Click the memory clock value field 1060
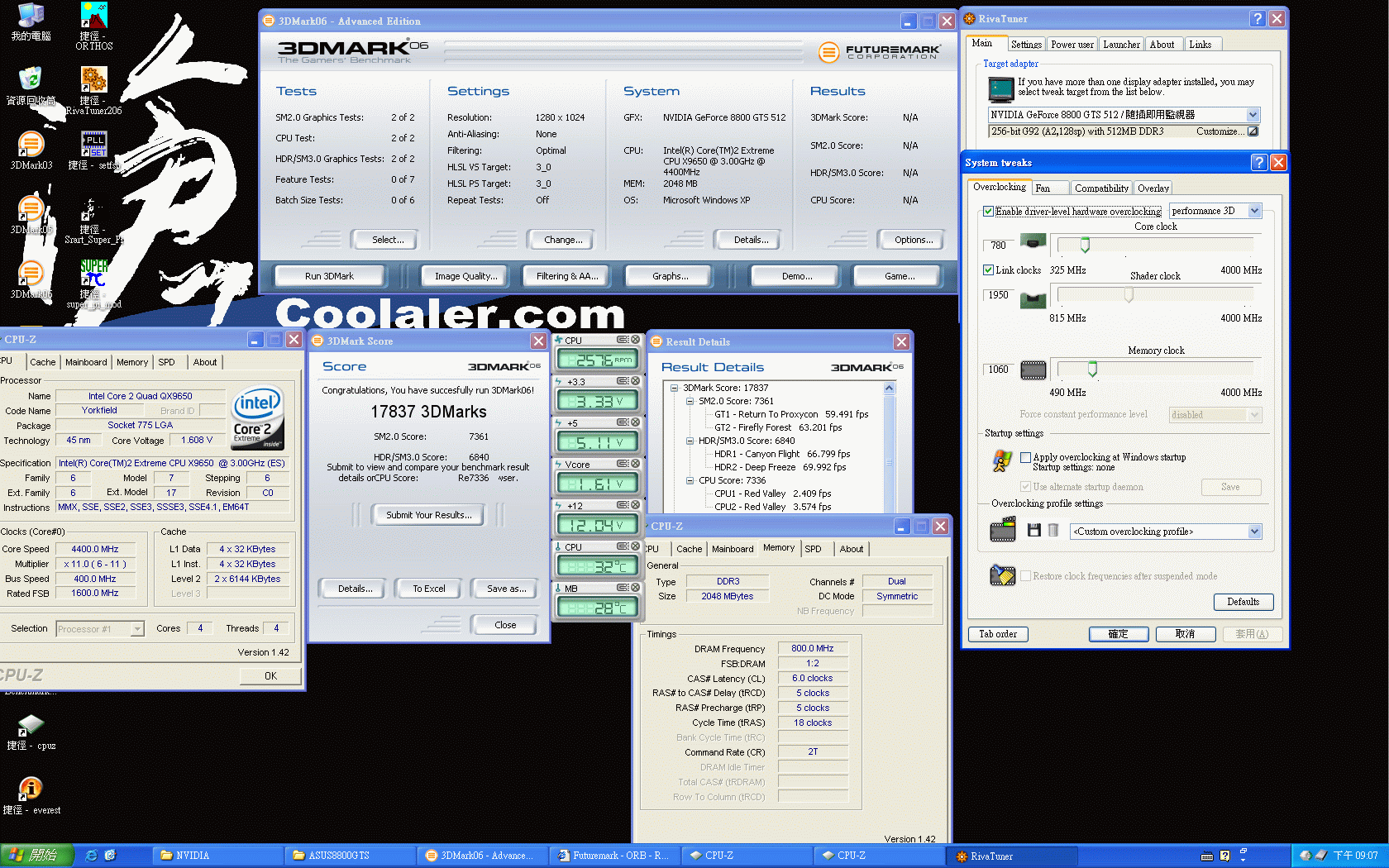 [x=999, y=370]
